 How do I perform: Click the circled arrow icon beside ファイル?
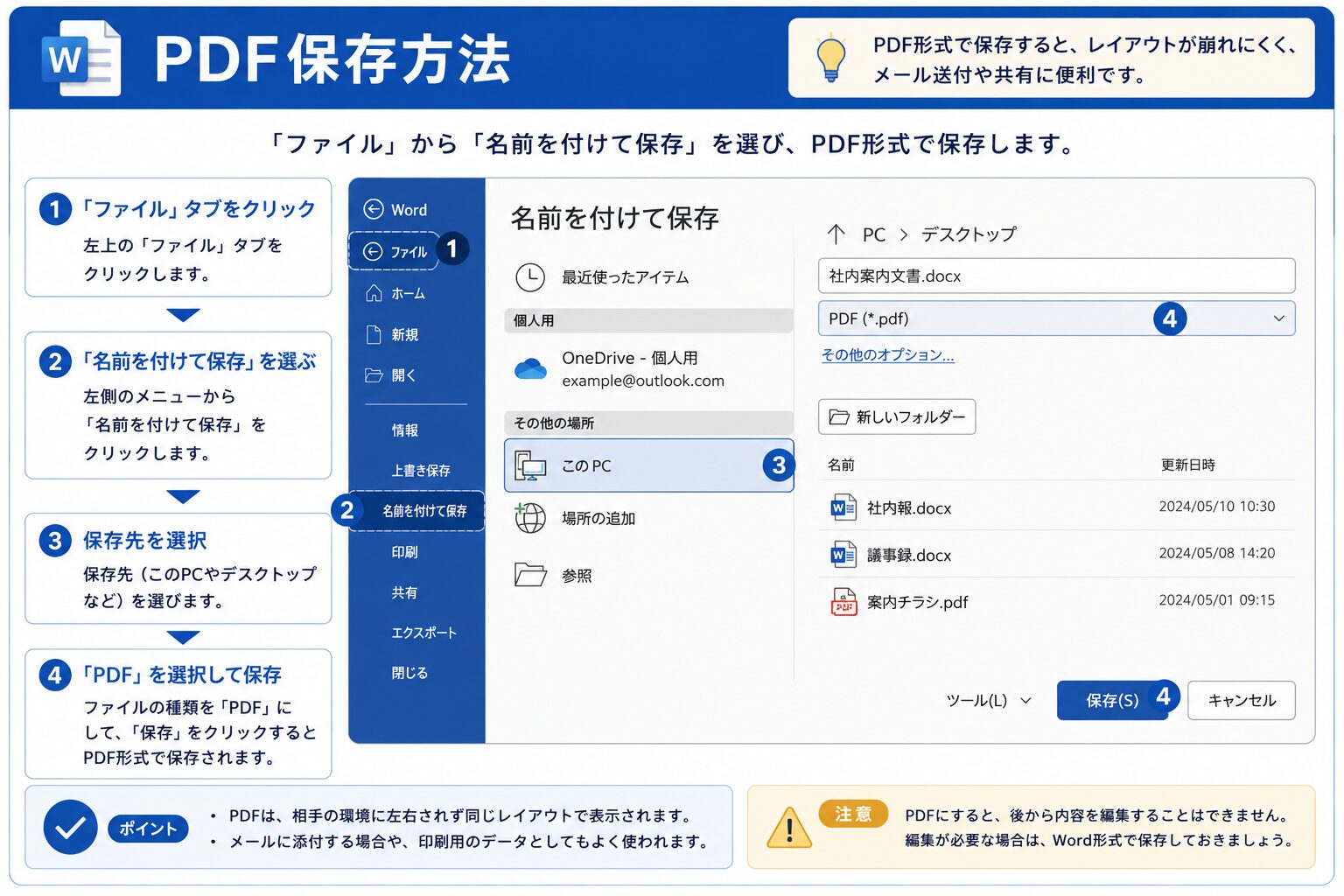pos(373,251)
